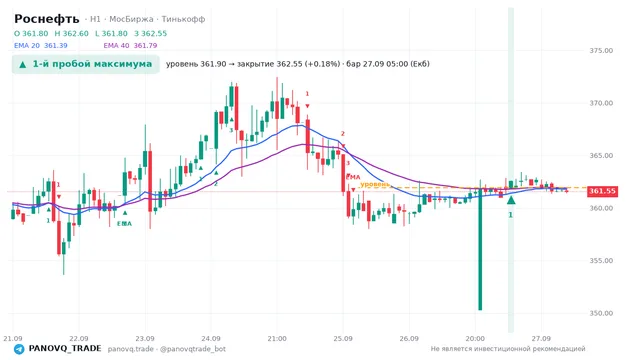Click the 22.09 date axis label

pos(79,339)
